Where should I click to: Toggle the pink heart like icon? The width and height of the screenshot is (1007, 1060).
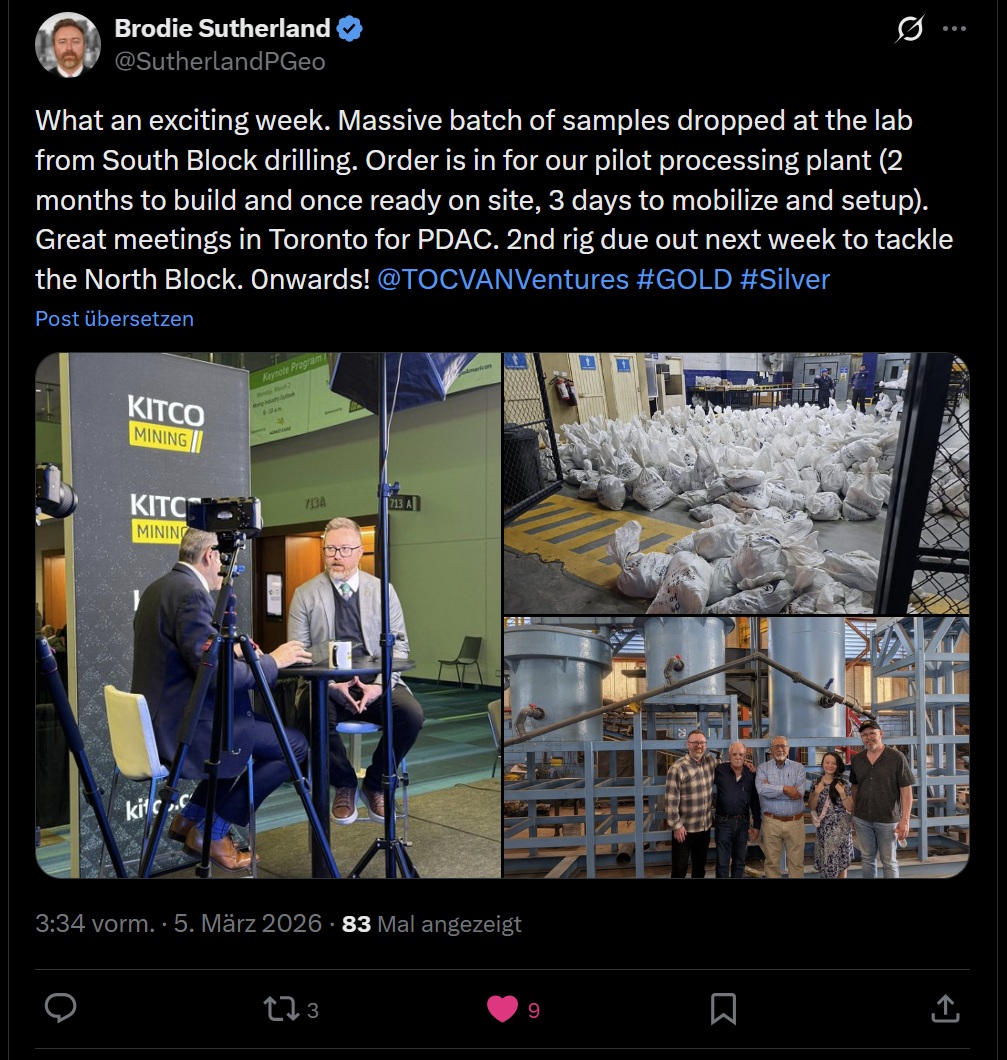pyautogui.click(x=502, y=1009)
